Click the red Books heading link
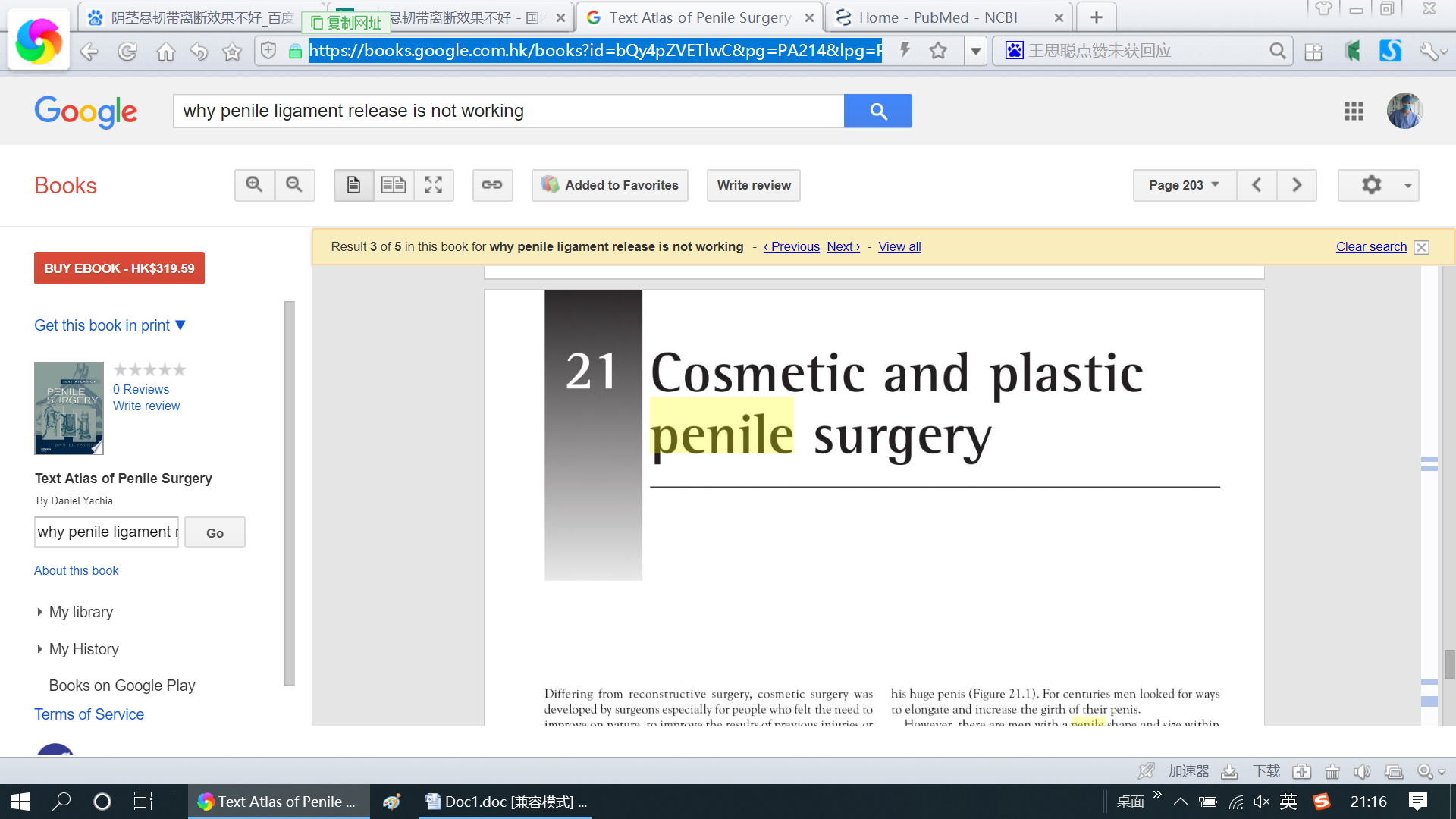 tap(65, 186)
